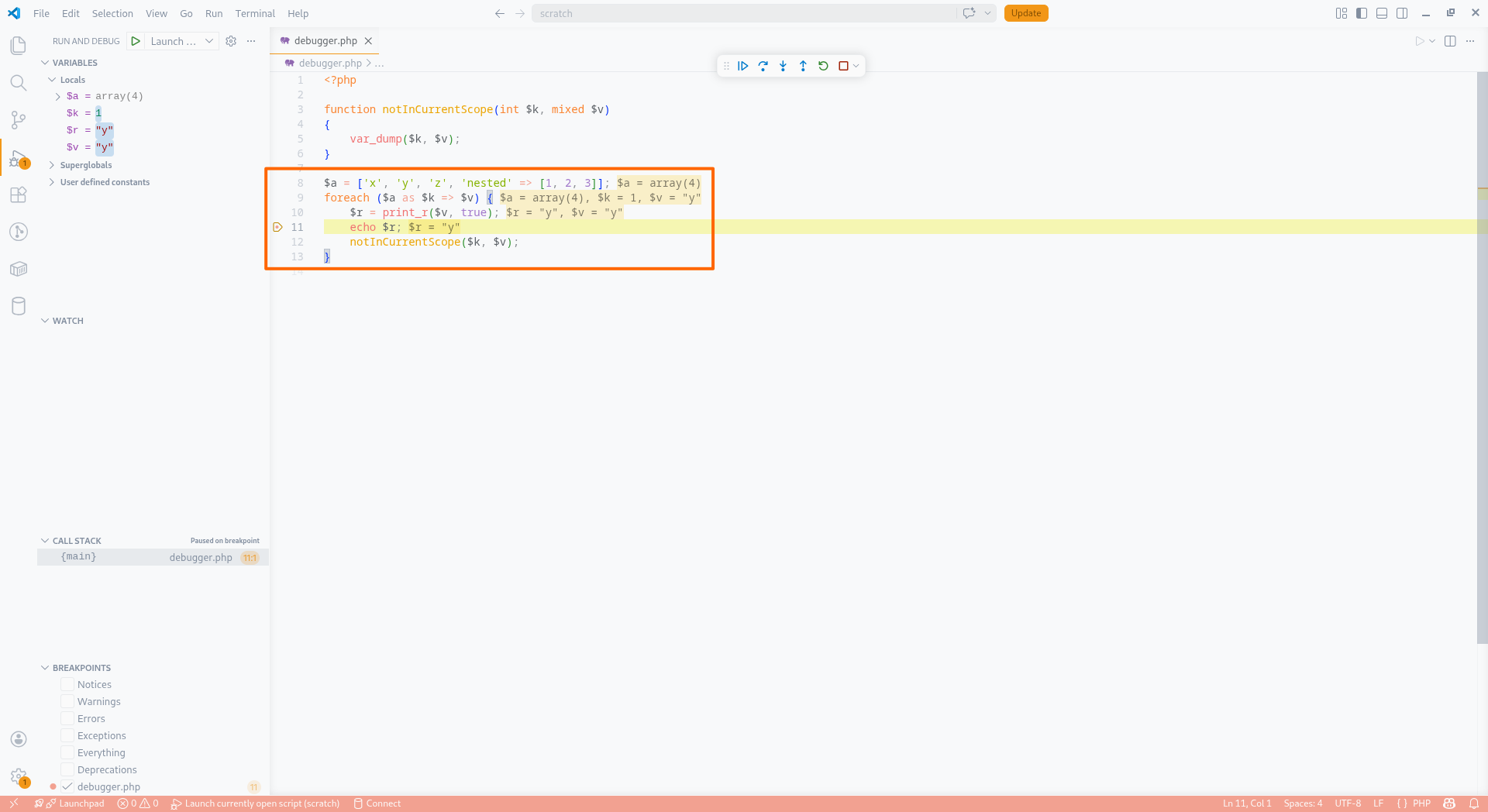
Task: Toggle the Deprecations breakpoint checkbox
Action: point(67,769)
